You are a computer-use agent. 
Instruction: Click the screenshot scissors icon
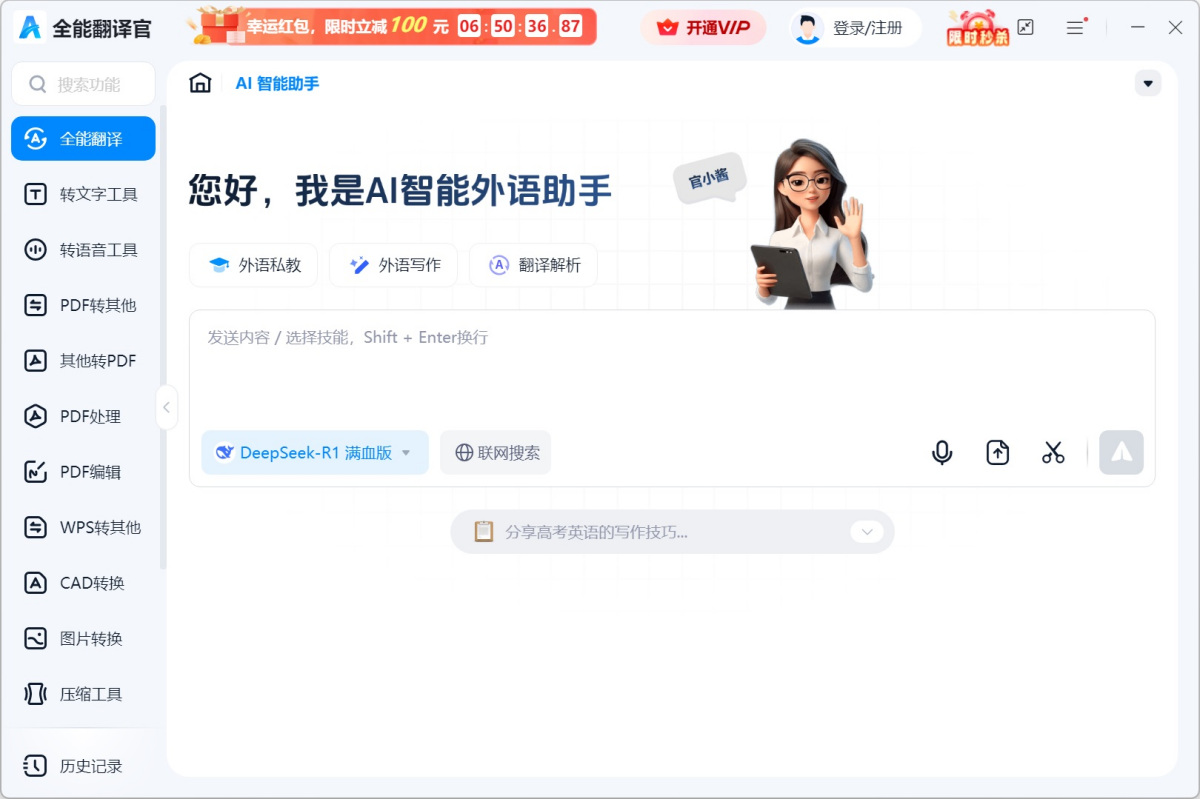tap(1052, 452)
